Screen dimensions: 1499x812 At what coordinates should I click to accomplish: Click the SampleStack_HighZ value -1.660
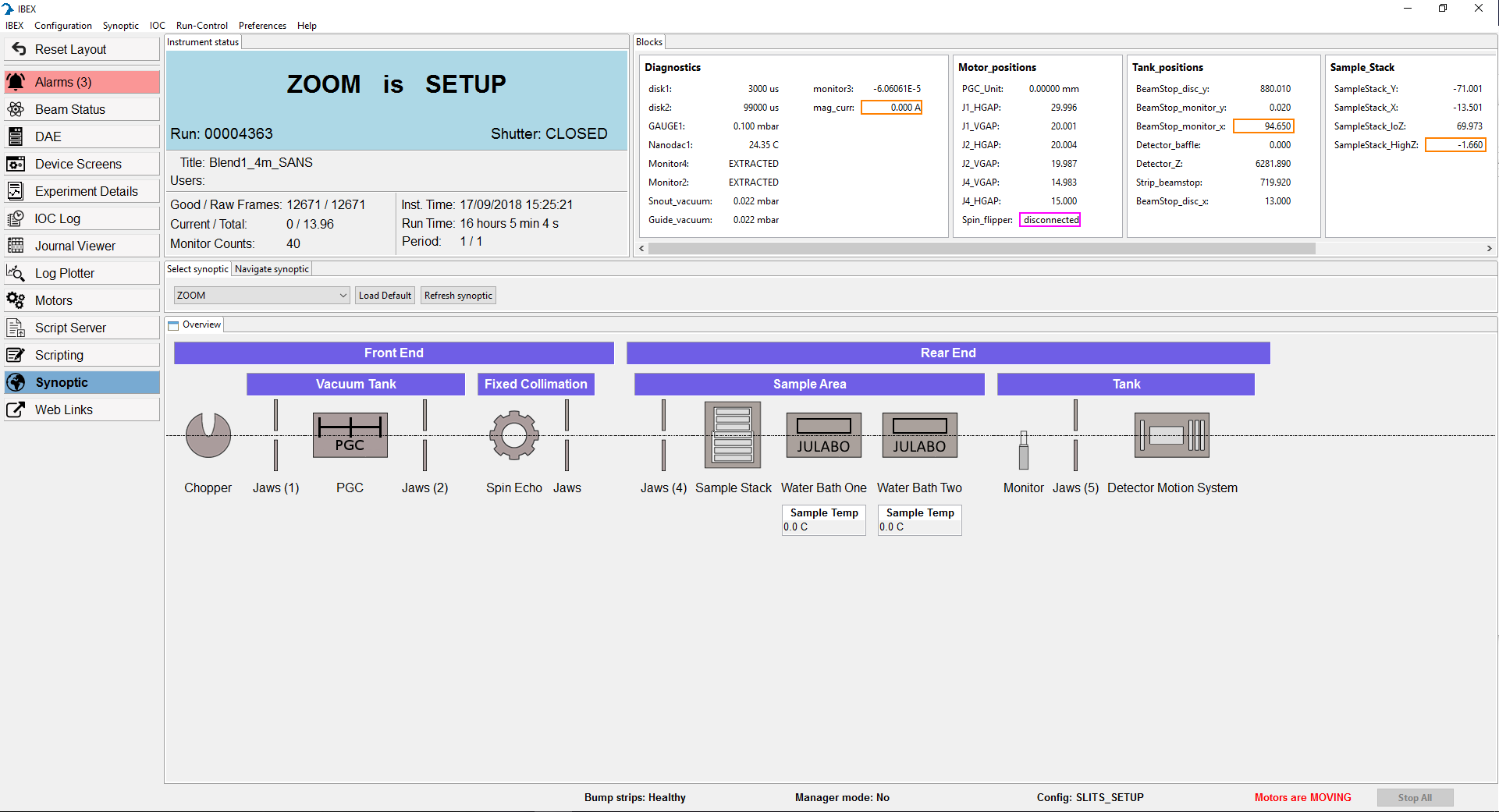pyautogui.click(x=1455, y=145)
